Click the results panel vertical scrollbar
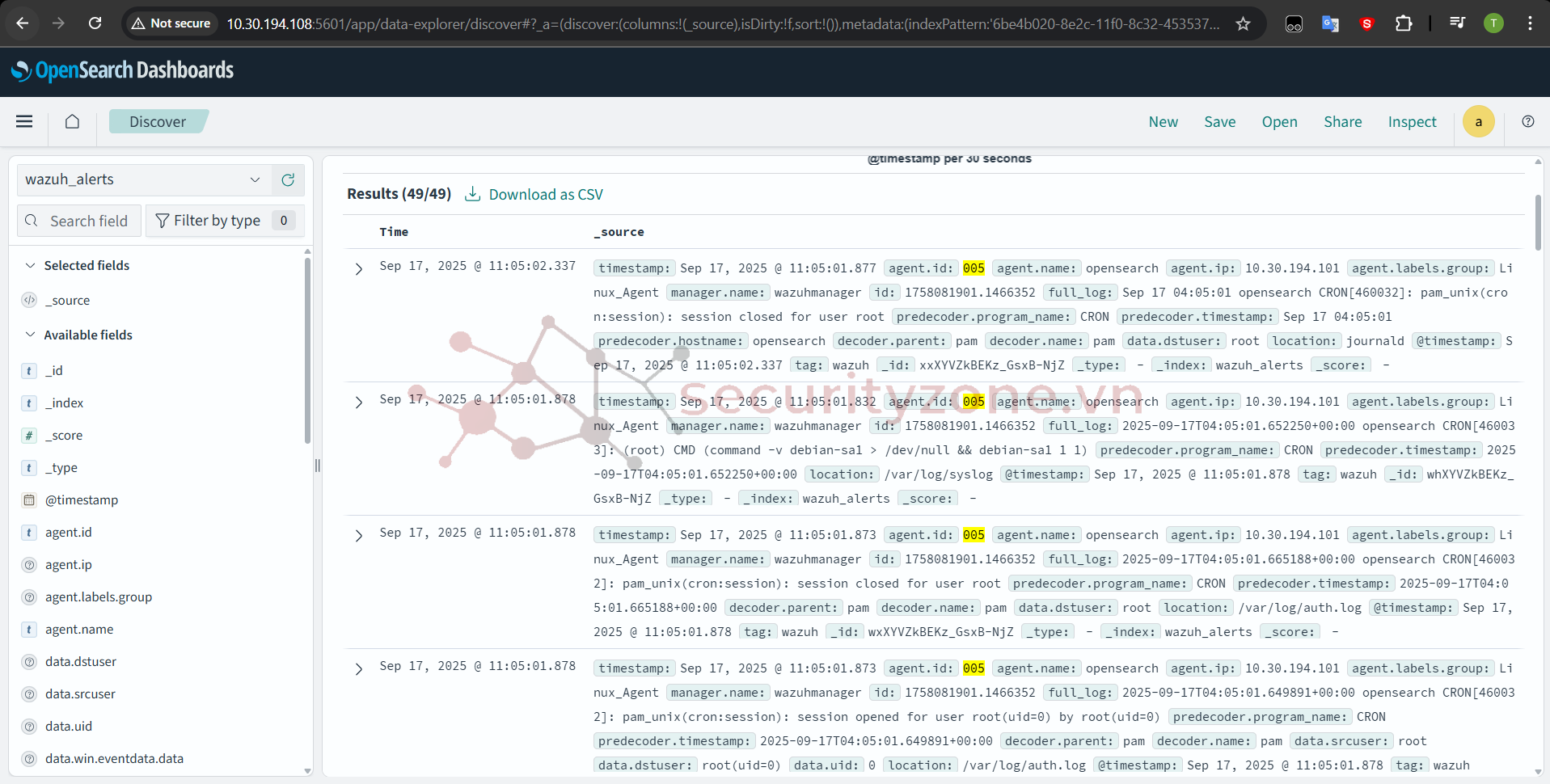The height and width of the screenshot is (784, 1550). click(x=1538, y=222)
